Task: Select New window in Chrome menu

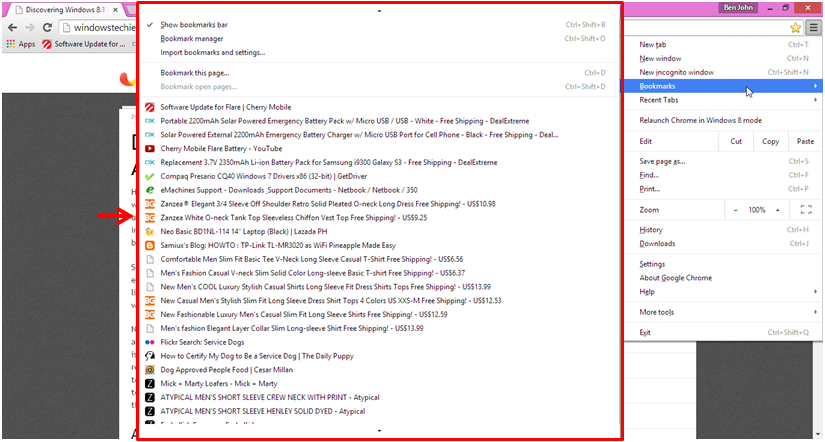Action: pyautogui.click(x=723, y=58)
